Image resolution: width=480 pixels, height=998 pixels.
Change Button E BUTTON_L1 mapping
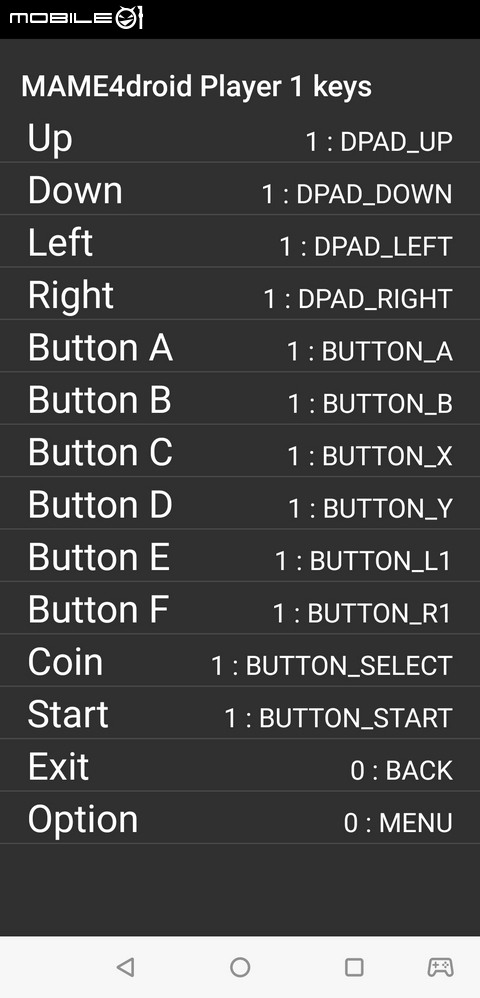coord(240,556)
